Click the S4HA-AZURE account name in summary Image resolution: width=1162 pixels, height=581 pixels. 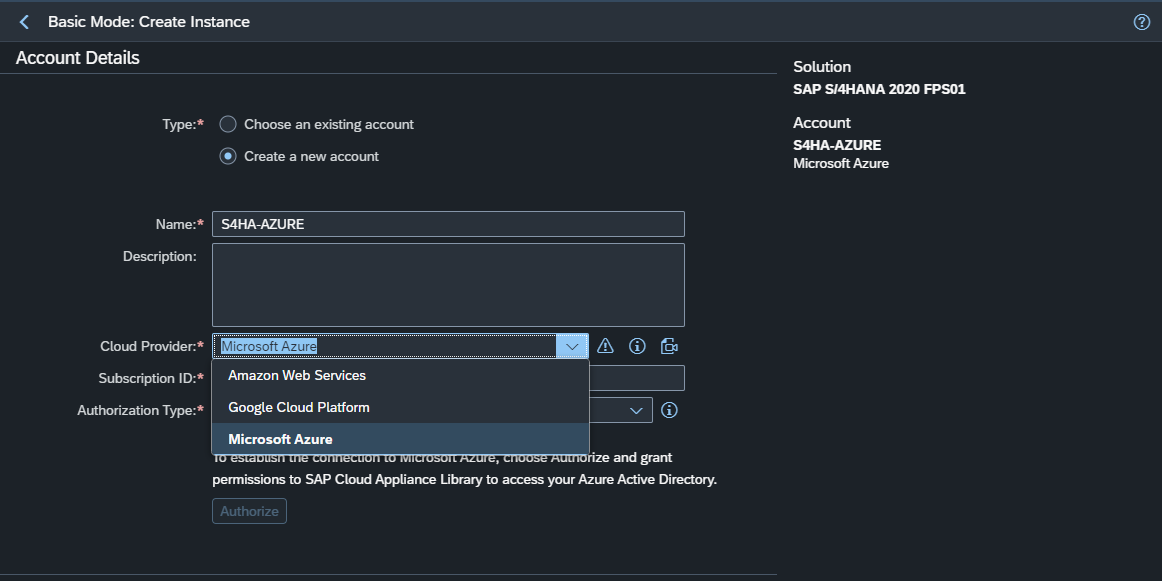(837, 145)
